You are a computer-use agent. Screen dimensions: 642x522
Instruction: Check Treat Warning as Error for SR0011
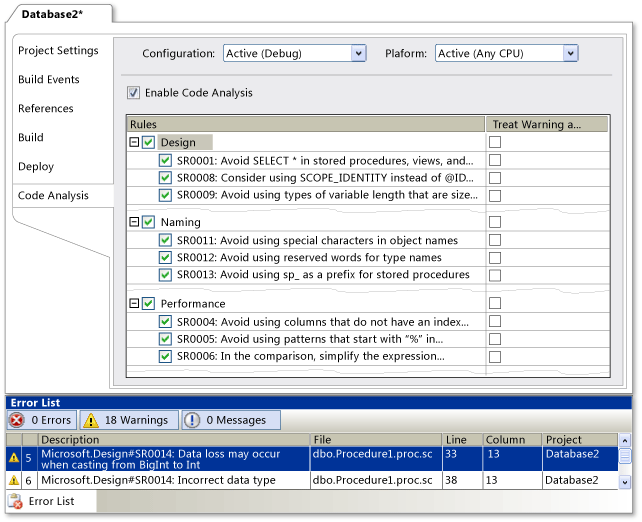click(x=495, y=241)
